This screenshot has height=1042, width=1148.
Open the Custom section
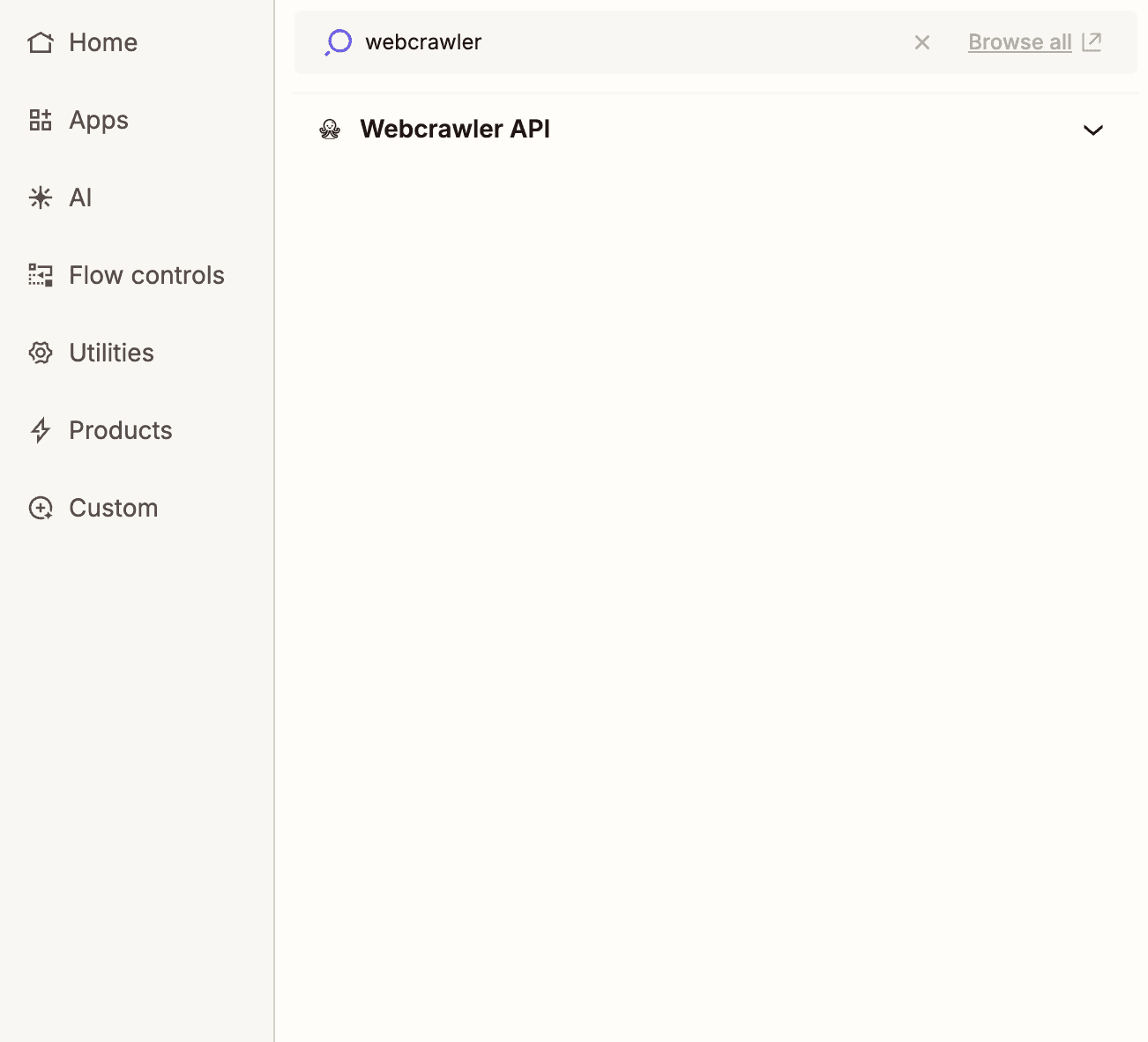point(113,508)
